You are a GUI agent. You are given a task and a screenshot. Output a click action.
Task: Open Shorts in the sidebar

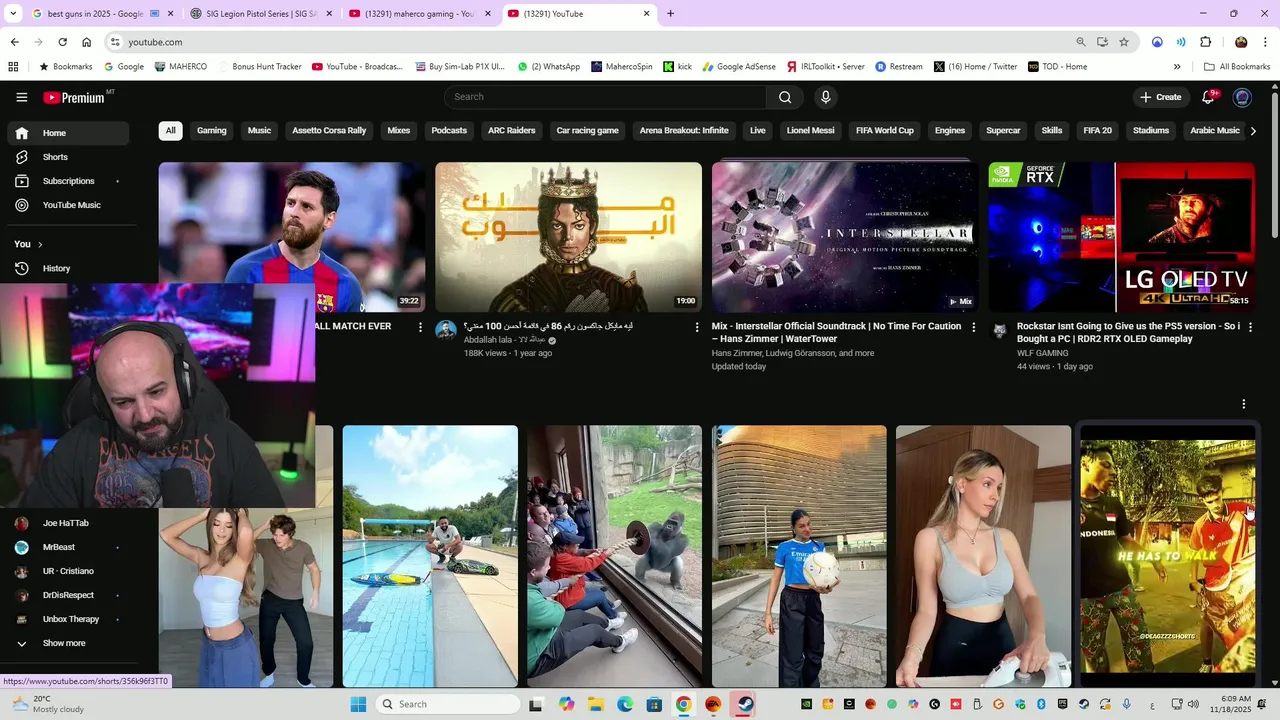pyautogui.click(x=68, y=157)
